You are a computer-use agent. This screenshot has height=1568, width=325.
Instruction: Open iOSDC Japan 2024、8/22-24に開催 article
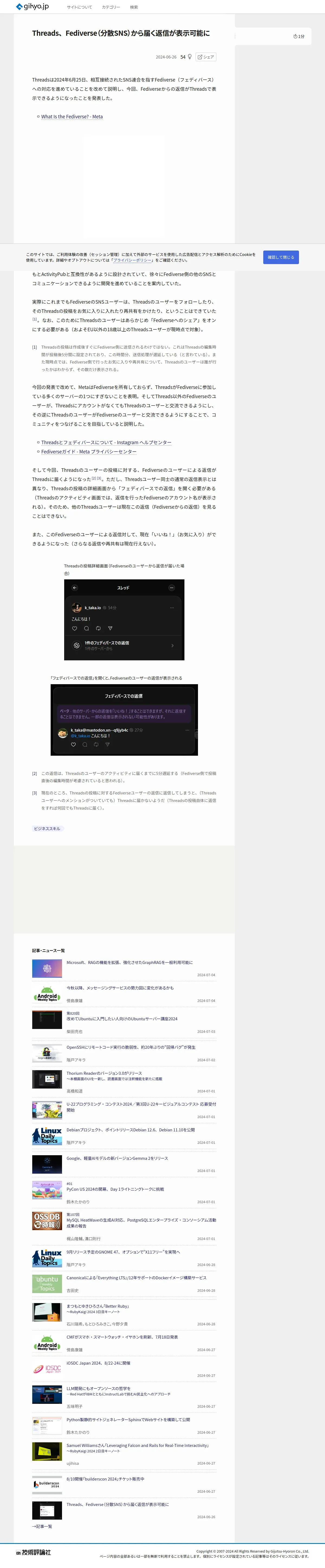(x=98, y=1363)
